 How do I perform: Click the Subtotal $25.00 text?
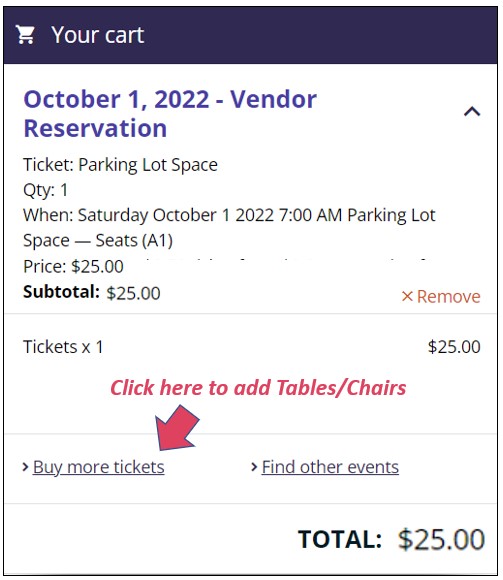tap(92, 293)
